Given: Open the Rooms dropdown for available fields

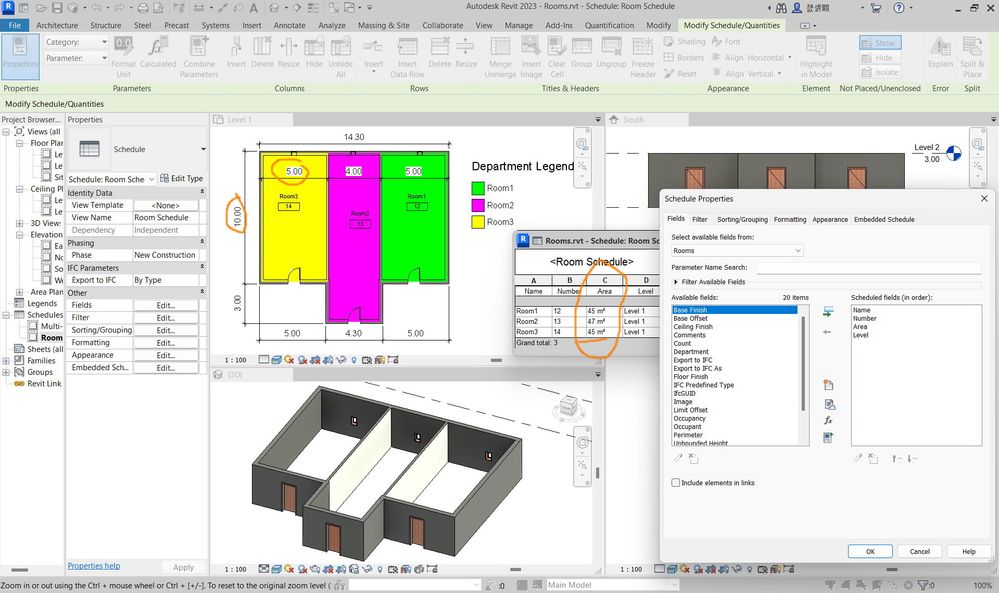Looking at the screenshot, I should point(737,250).
